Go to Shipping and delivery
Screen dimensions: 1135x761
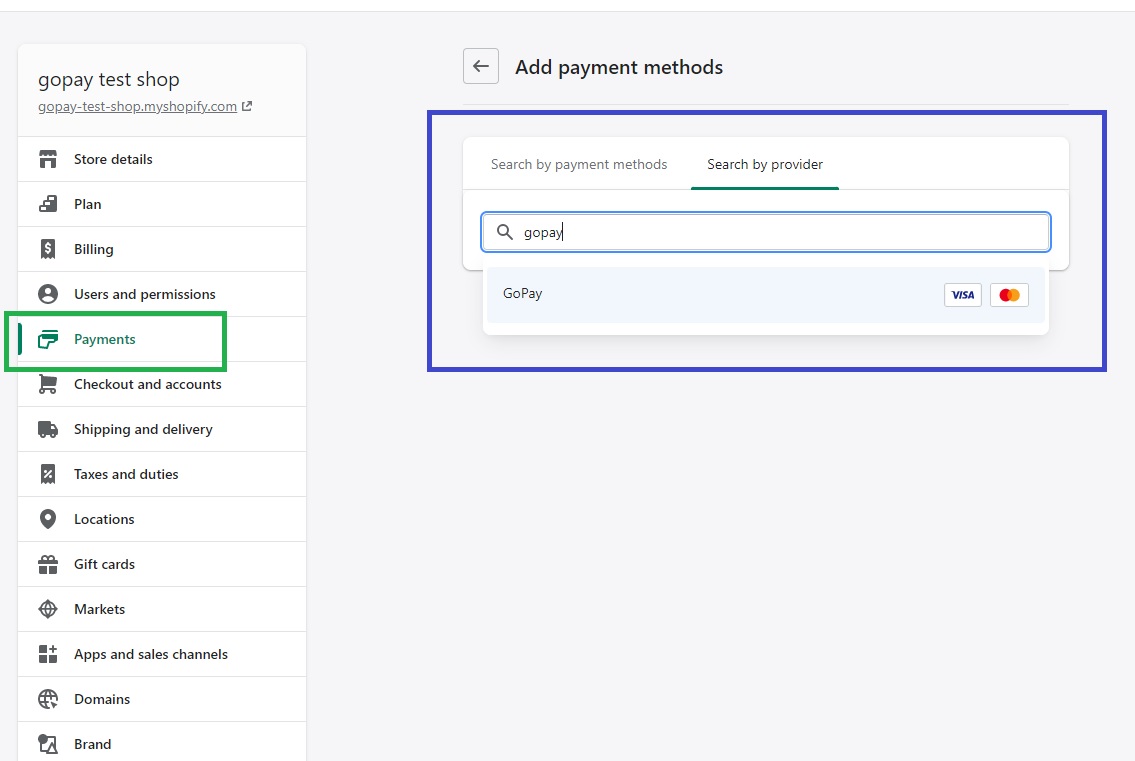tap(162, 429)
